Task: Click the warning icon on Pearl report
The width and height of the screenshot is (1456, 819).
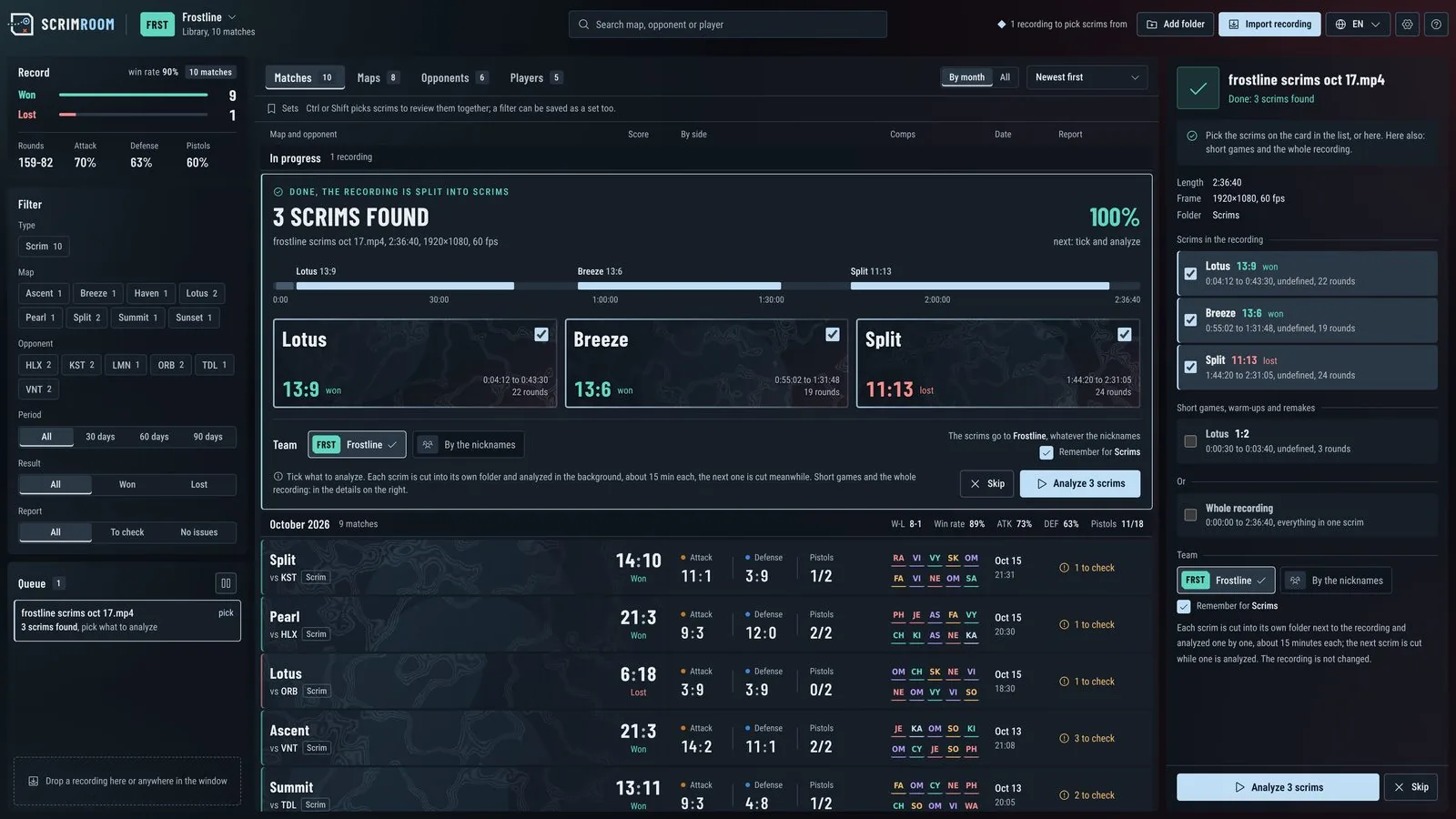Action: coord(1064,625)
